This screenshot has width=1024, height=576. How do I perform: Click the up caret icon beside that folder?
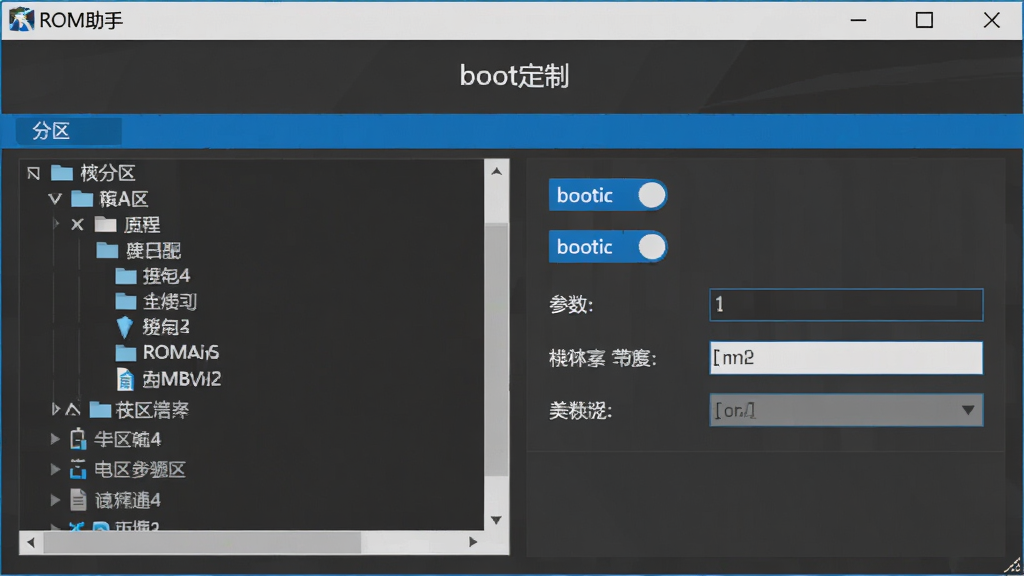tap(73, 409)
